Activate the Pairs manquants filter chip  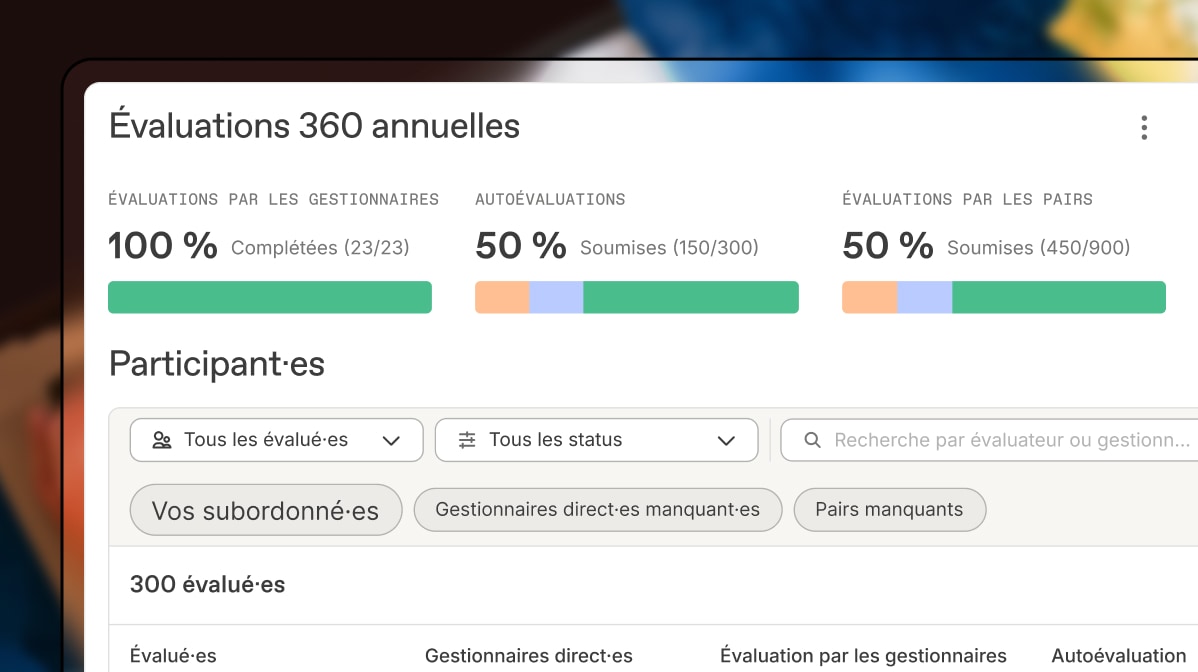889,509
